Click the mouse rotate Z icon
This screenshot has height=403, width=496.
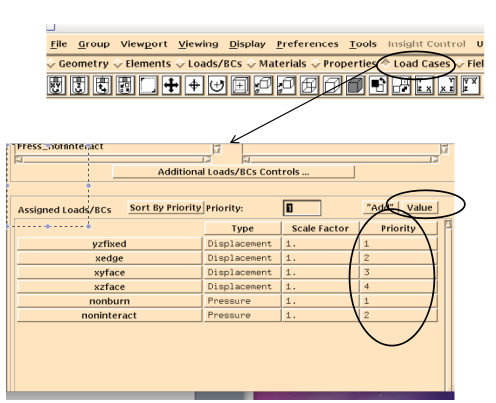pos(79,85)
